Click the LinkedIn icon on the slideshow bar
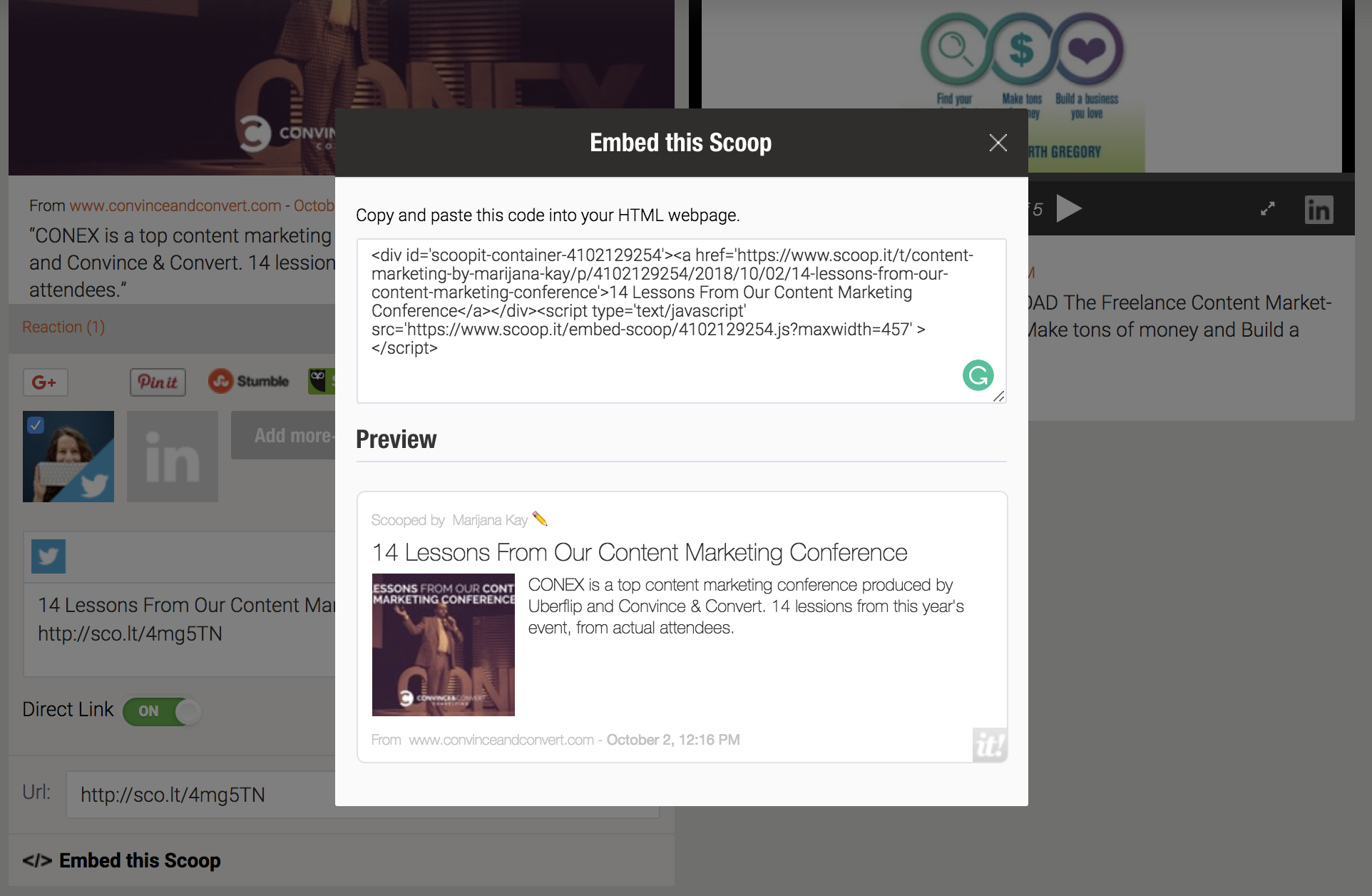Viewport: 1372px width, 896px height. click(x=1319, y=210)
